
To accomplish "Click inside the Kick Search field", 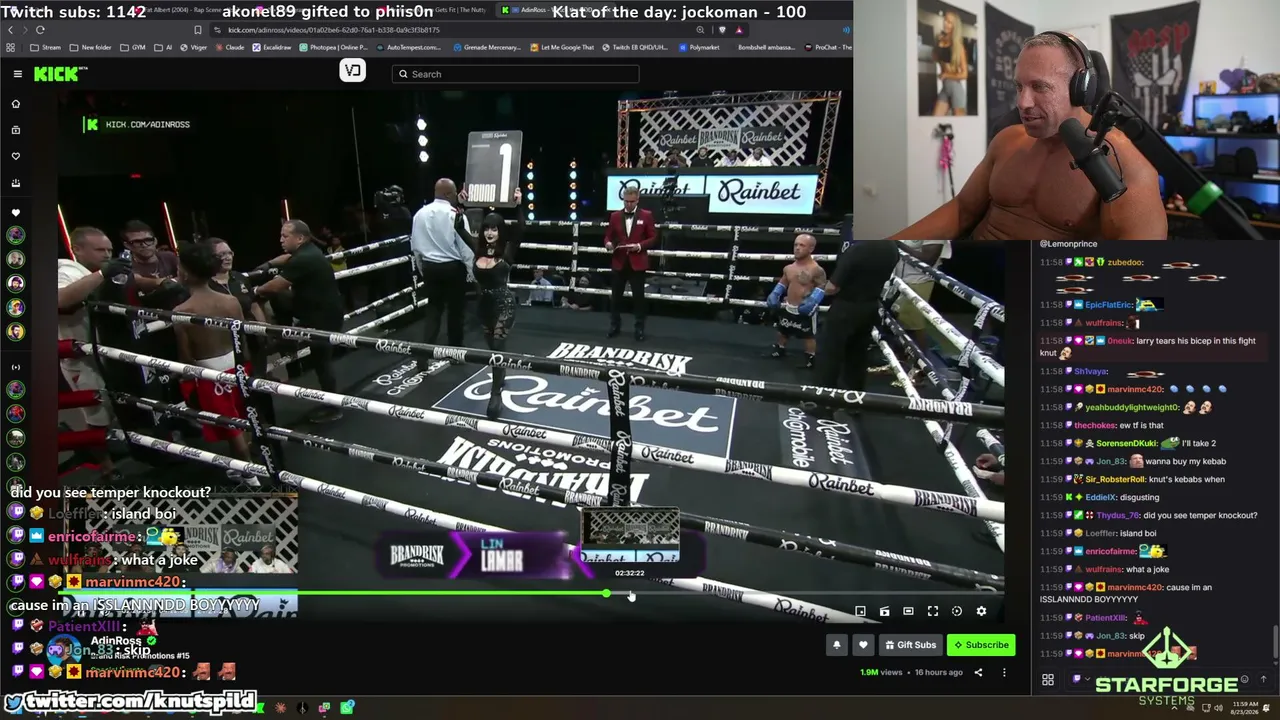I will [516, 74].
